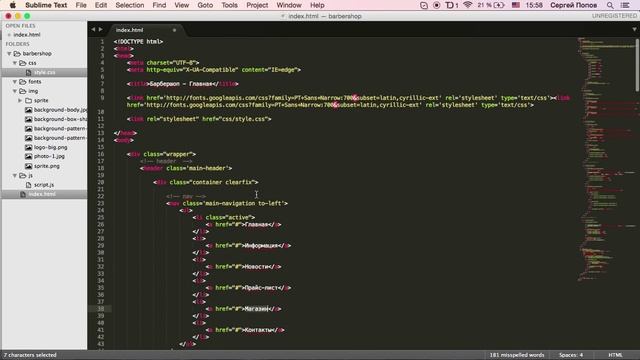Open the Edit menu
The height and width of the screenshot is (360, 640).
pyautogui.click(x=101, y=5)
